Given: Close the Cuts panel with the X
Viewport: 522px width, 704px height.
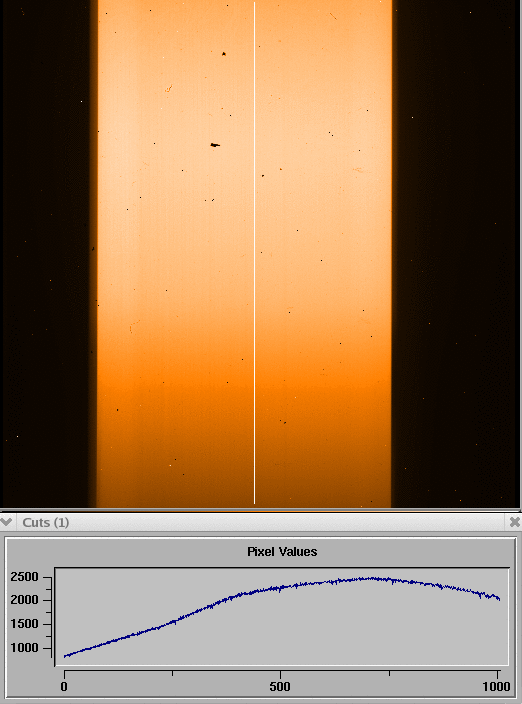Looking at the screenshot, I should click(514, 522).
